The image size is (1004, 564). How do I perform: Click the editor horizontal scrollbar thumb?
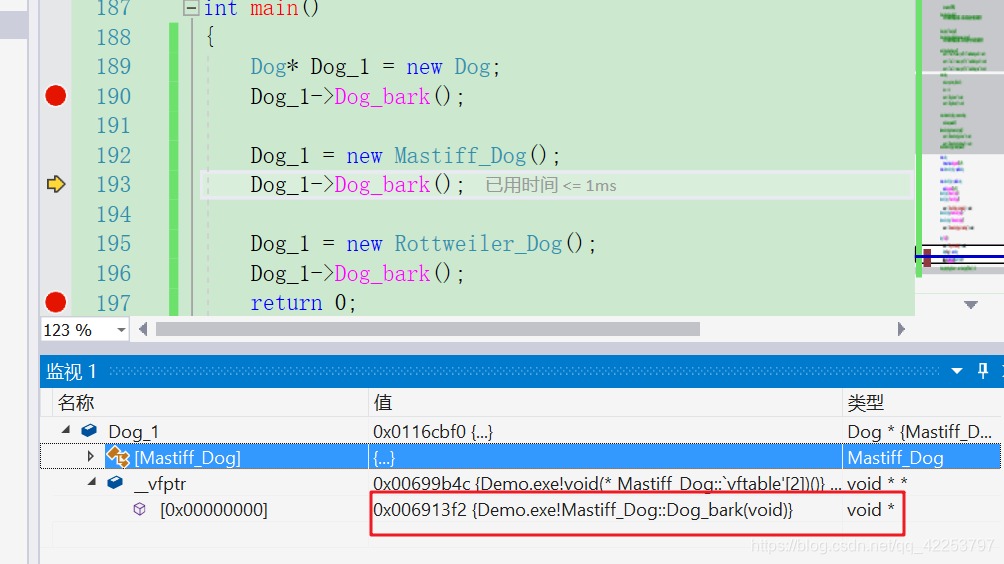click(x=428, y=329)
